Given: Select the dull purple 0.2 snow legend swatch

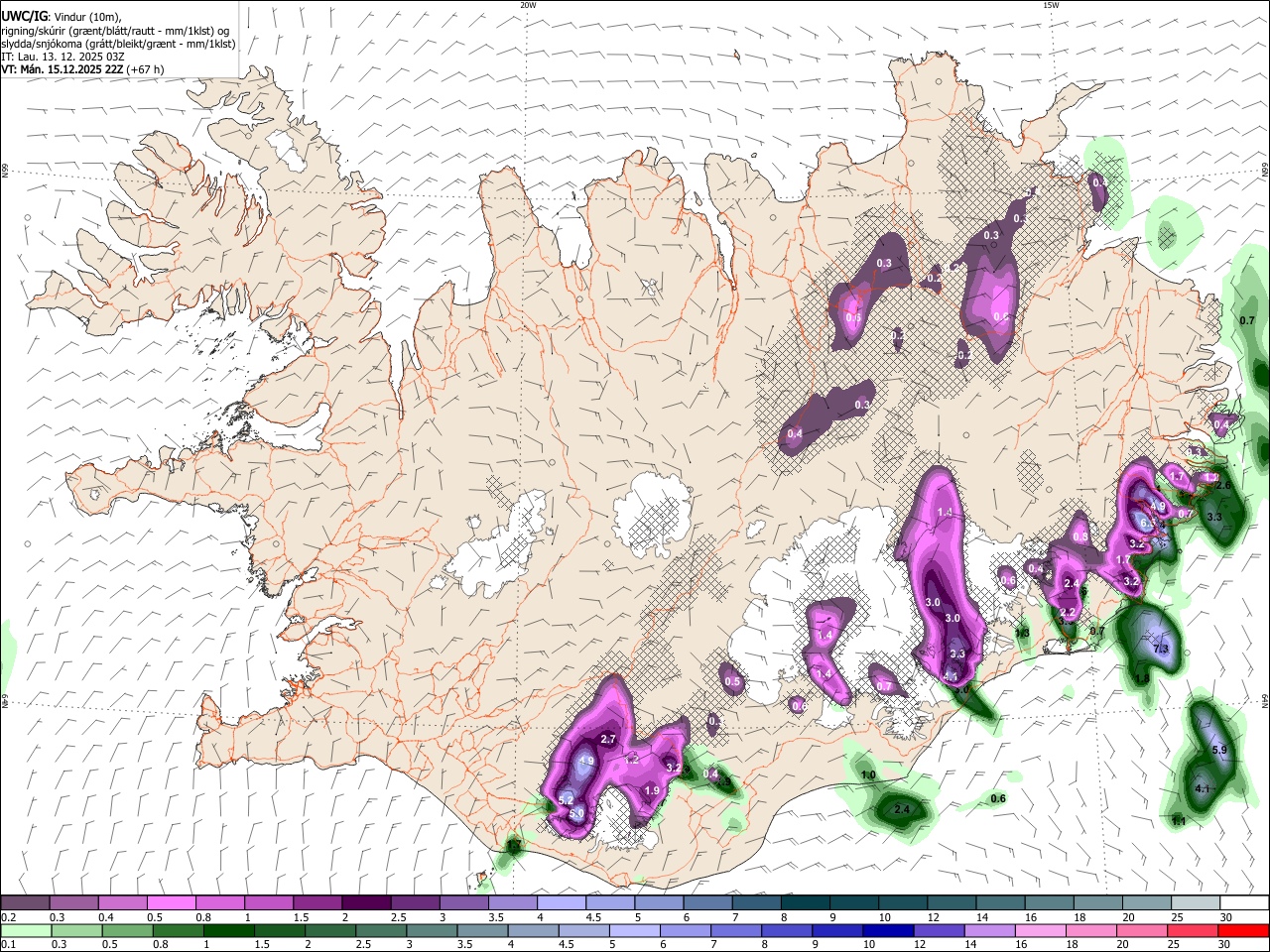Looking at the screenshot, I should [25, 902].
